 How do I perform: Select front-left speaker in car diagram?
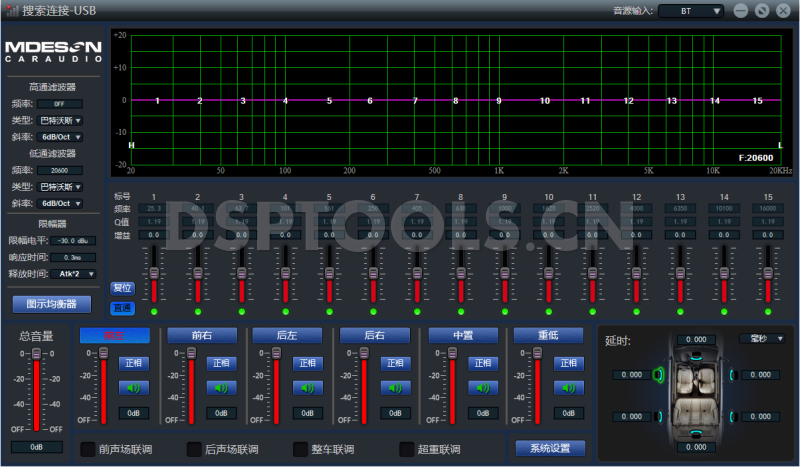(x=659, y=375)
